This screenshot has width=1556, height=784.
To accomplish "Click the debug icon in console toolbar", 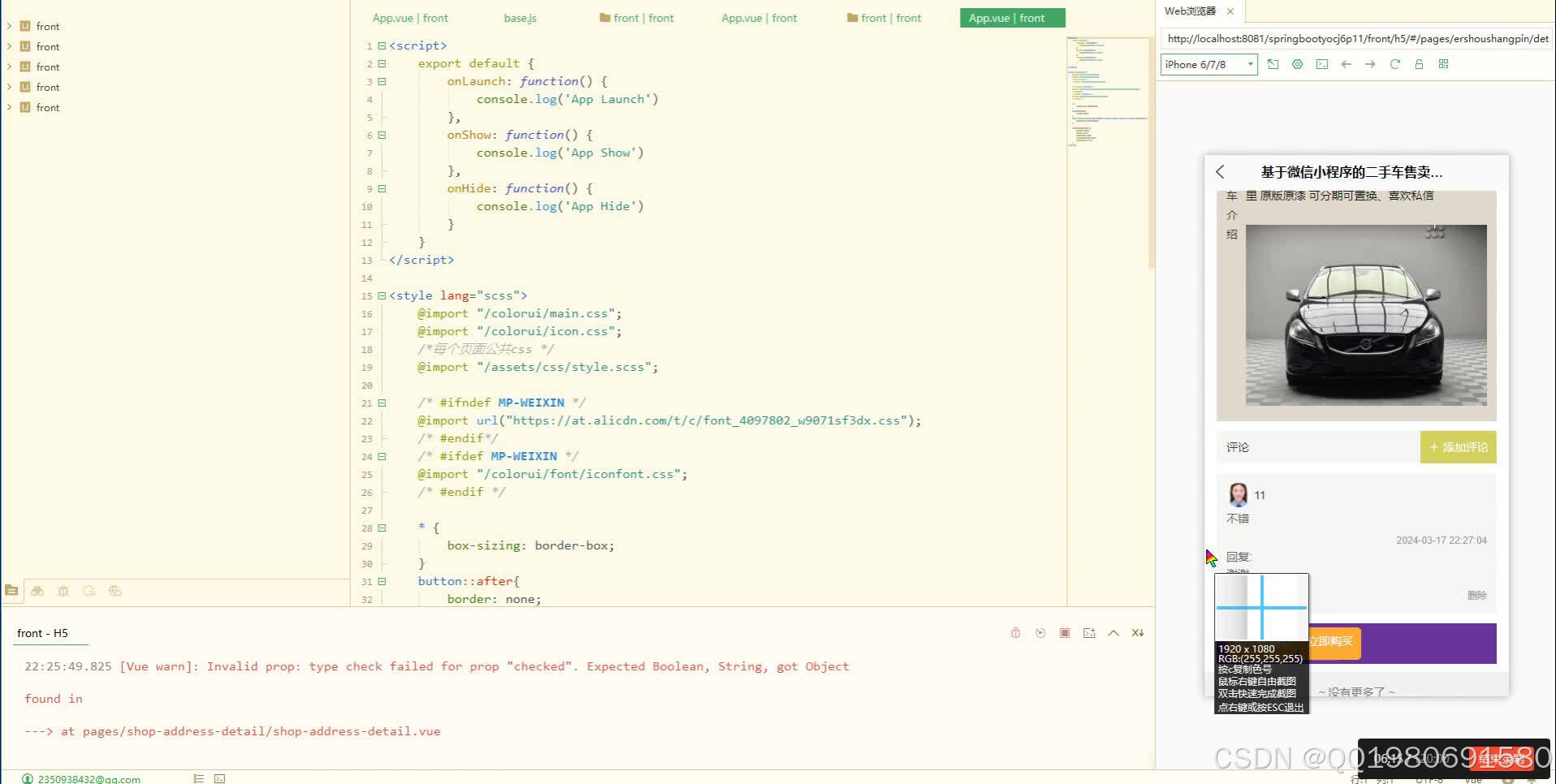I will pyautogui.click(x=1015, y=633).
